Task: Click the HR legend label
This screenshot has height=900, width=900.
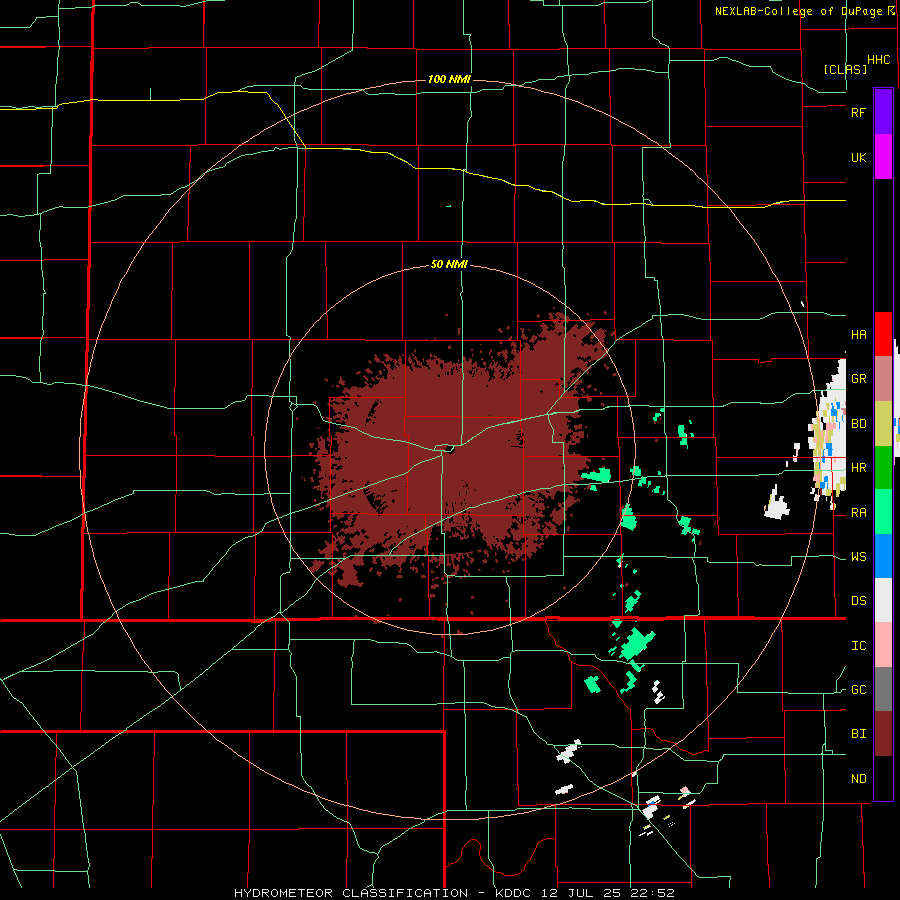Action: click(859, 468)
